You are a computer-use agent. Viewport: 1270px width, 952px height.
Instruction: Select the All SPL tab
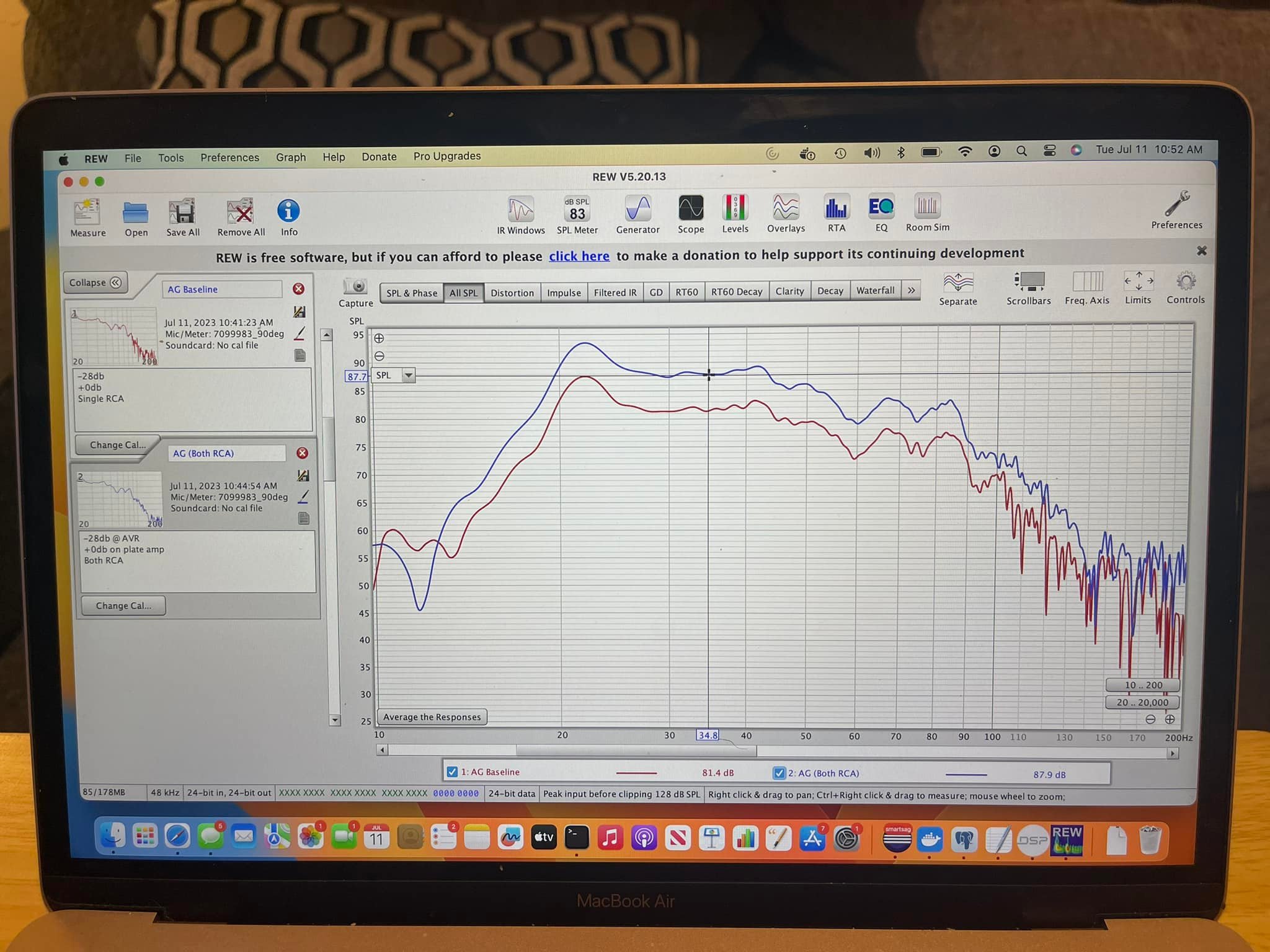point(463,293)
